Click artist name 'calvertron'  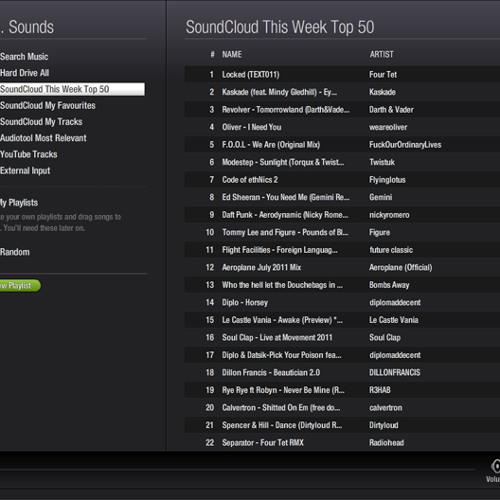point(386,408)
